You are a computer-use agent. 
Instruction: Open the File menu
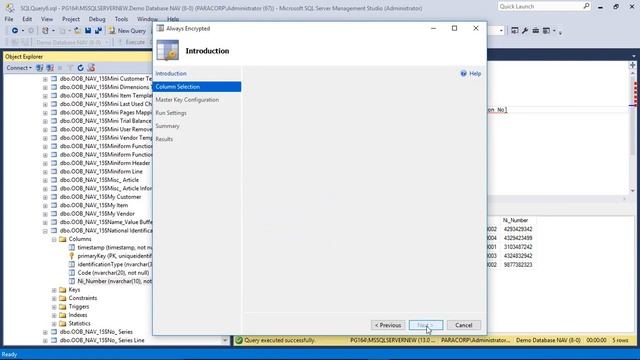pyautogui.click(x=9, y=19)
